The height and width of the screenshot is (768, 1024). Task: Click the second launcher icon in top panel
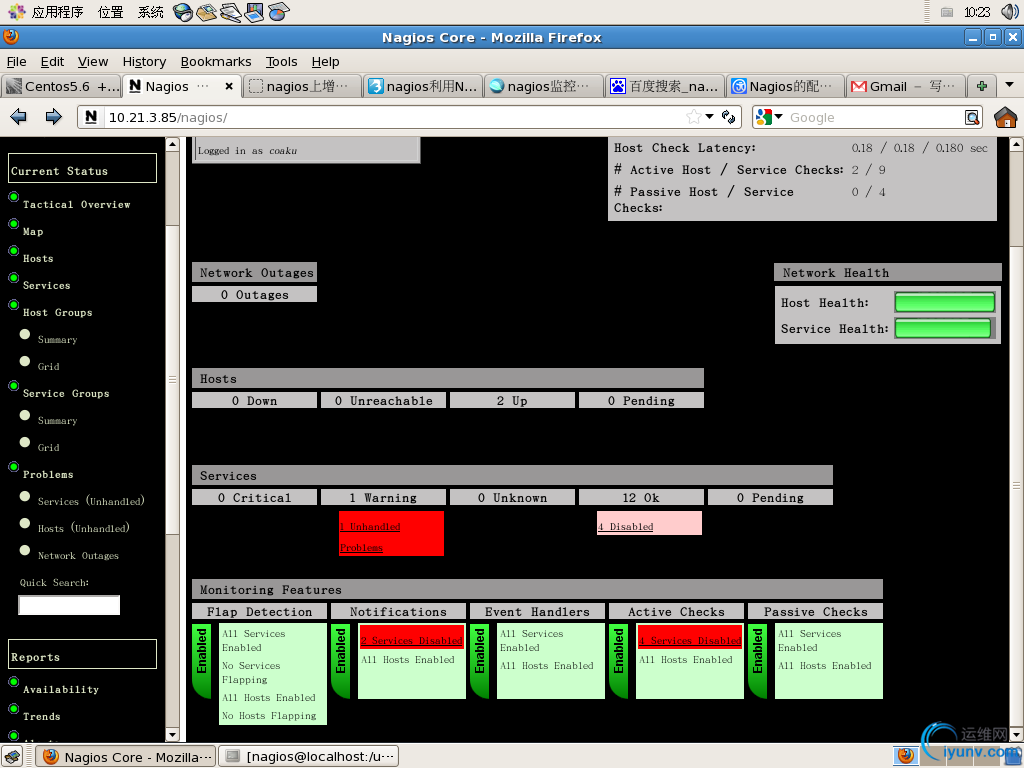point(206,12)
